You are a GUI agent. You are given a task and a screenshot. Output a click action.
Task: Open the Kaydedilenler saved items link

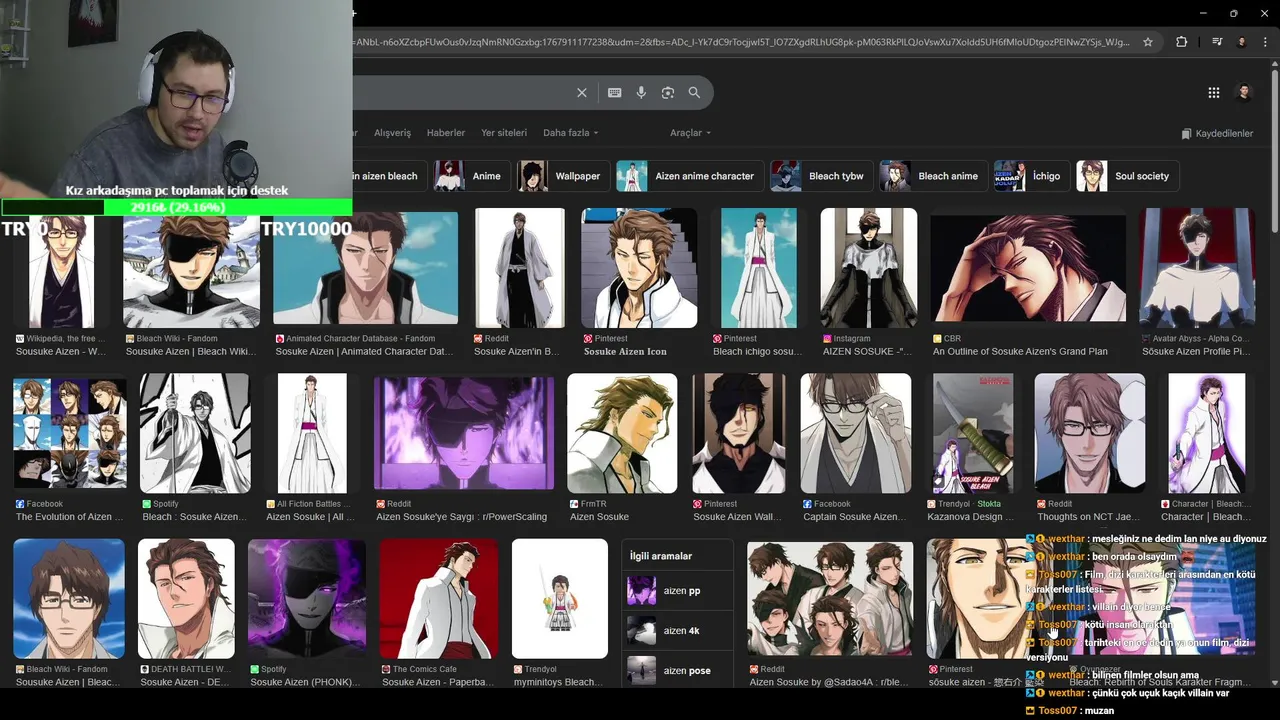pos(1217,133)
